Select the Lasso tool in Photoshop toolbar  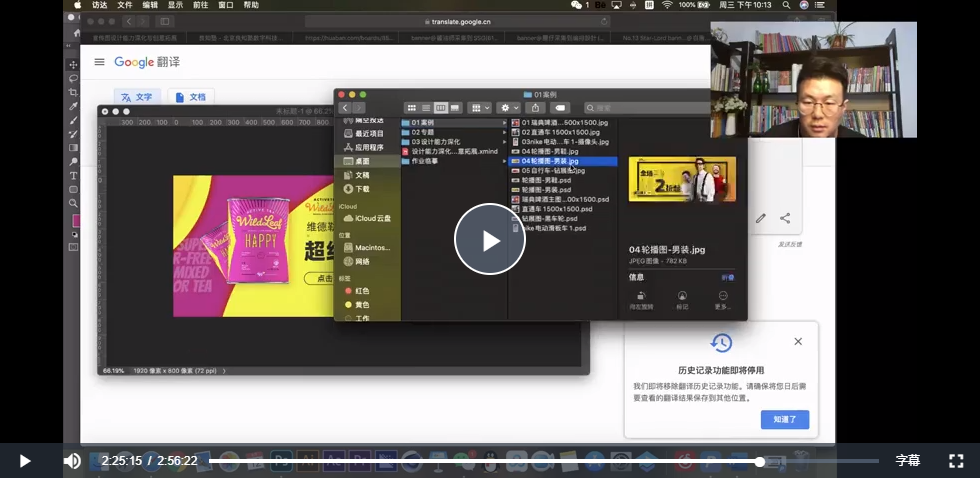[x=73, y=79]
